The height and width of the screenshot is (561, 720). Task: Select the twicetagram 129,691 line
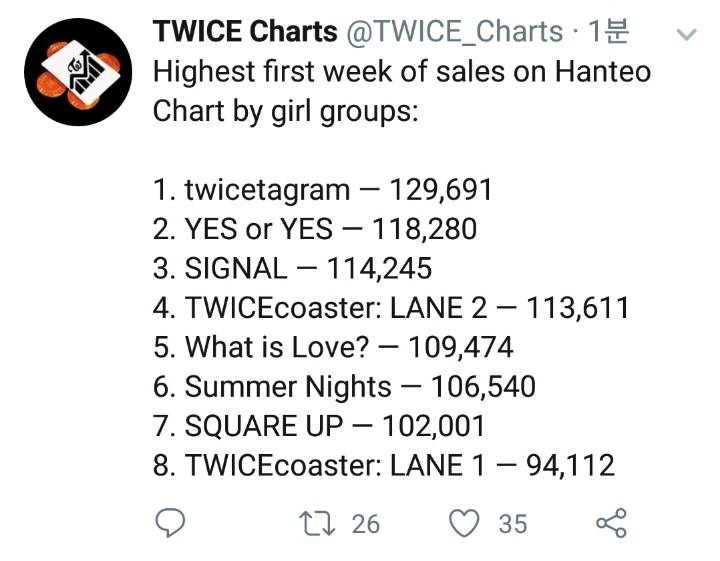pos(323,191)
